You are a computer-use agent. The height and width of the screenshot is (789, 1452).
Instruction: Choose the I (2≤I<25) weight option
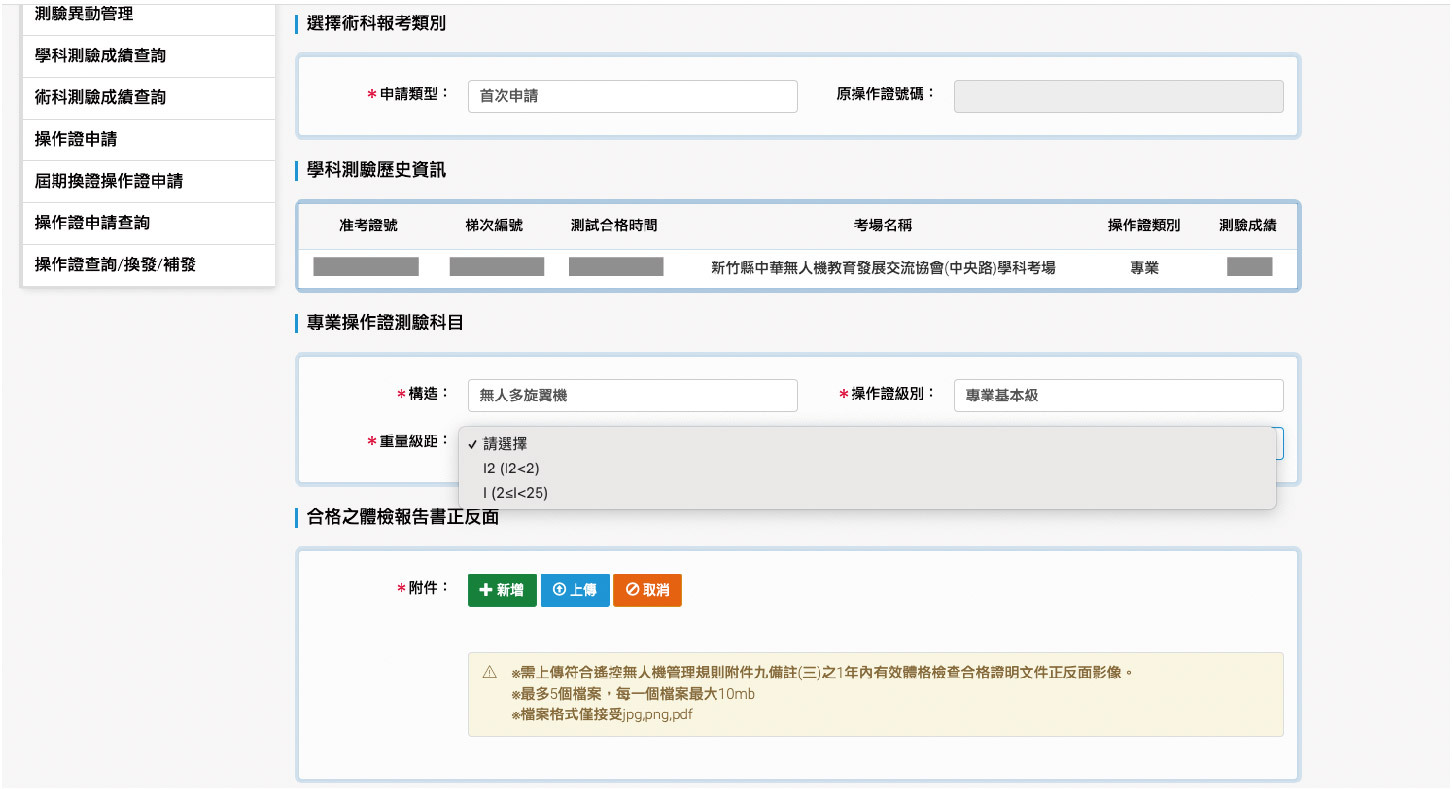click(515, 492)
